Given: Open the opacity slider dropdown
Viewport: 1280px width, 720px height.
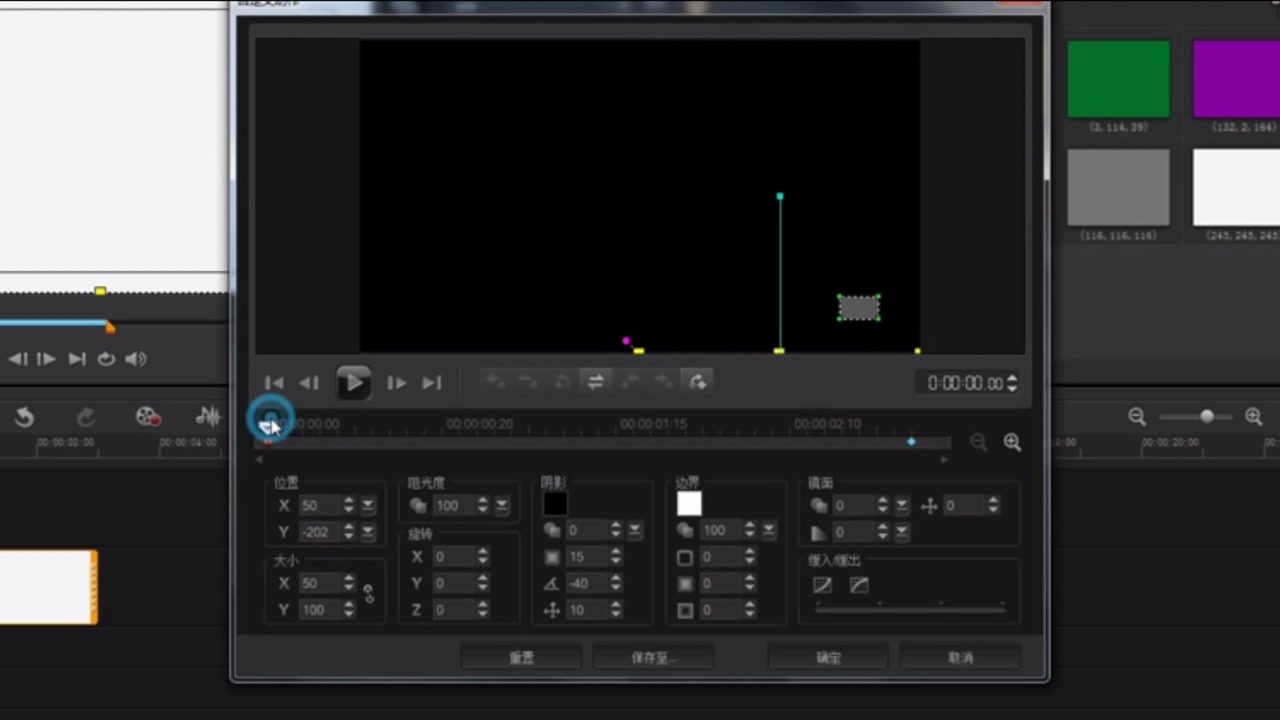Looking at the screenshot, I should 502,505.
